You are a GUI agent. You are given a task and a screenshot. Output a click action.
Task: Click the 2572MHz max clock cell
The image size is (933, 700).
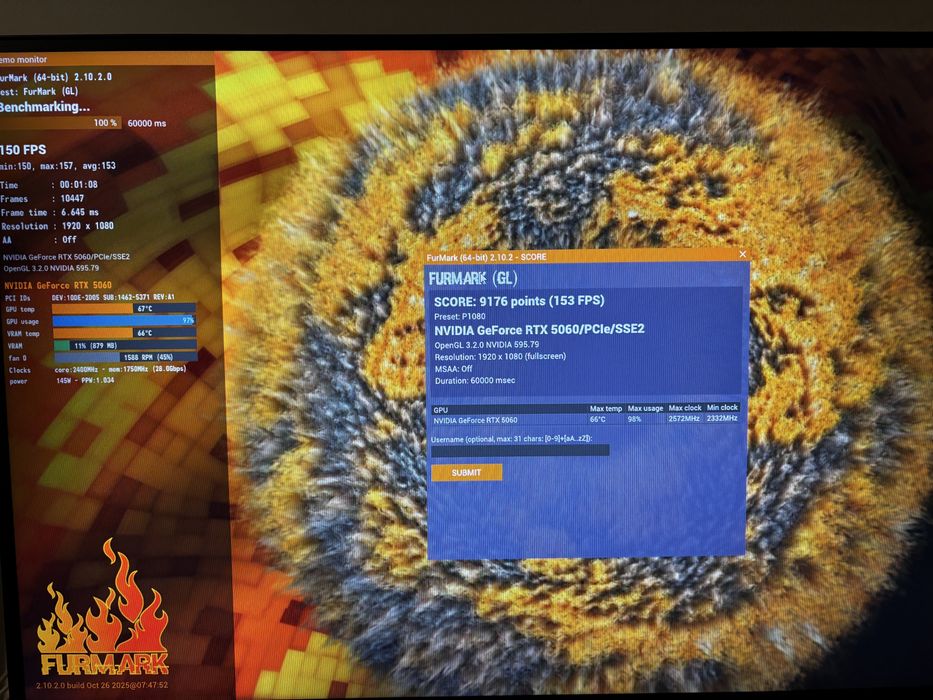[684, 418]
